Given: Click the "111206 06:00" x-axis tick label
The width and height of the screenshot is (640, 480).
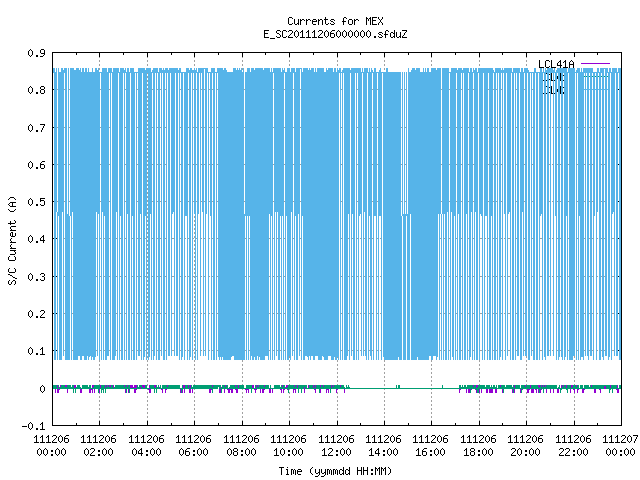Looking at the screenshot, I should (x=193, y=446).
